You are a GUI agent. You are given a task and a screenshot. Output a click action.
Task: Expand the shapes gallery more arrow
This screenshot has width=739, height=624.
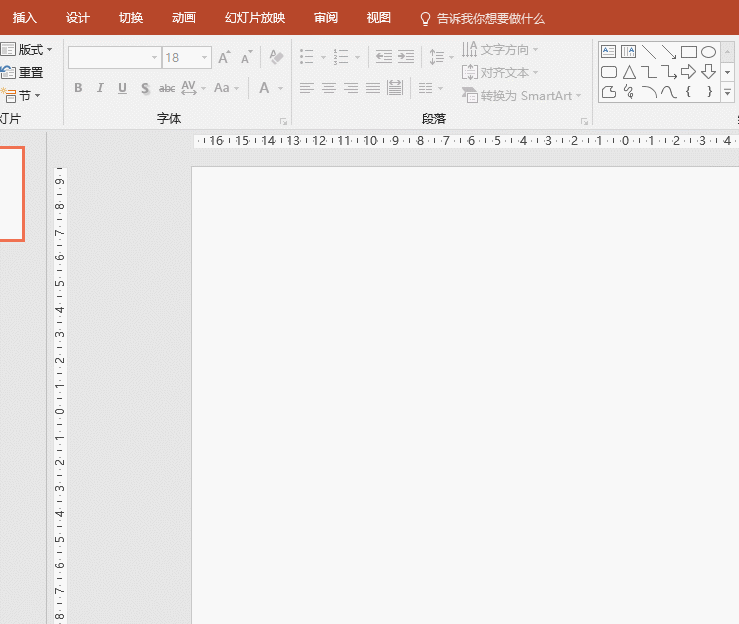[728, 92]
